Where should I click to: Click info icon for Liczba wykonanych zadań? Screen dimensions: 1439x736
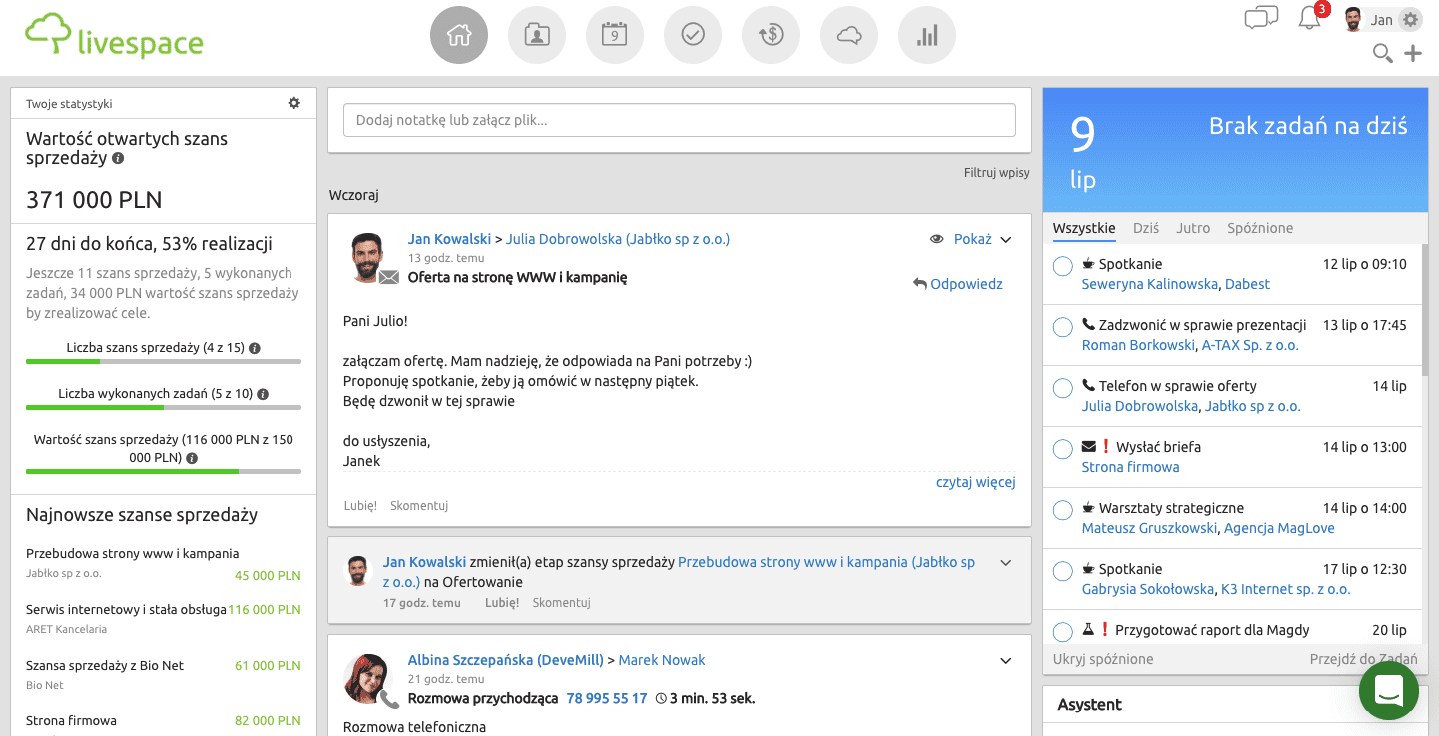[263, 394]
